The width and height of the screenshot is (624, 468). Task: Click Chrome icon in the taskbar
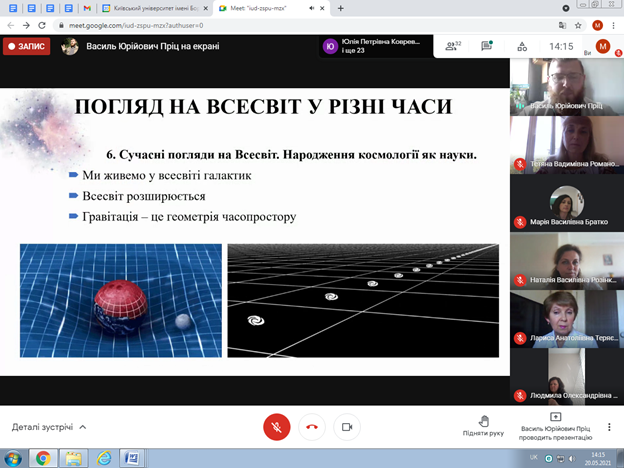43,458
